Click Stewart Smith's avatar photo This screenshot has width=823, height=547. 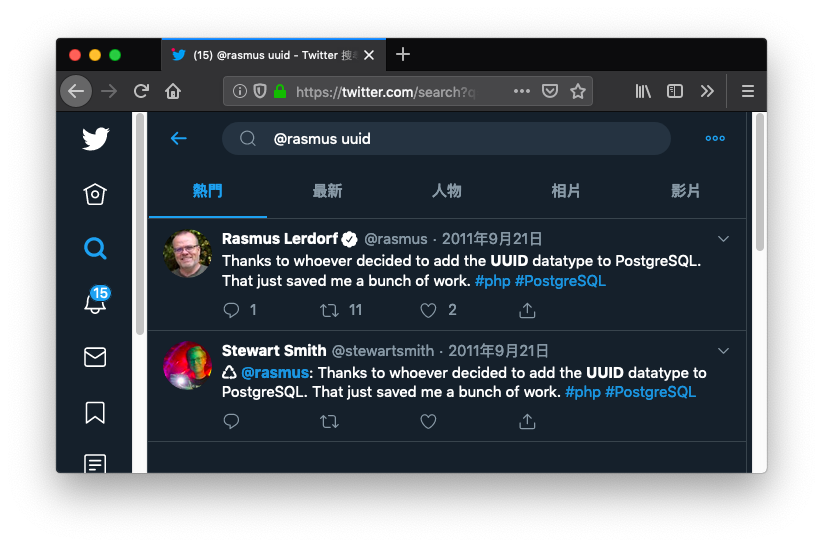pyautogui.click(x=187, y=365)
